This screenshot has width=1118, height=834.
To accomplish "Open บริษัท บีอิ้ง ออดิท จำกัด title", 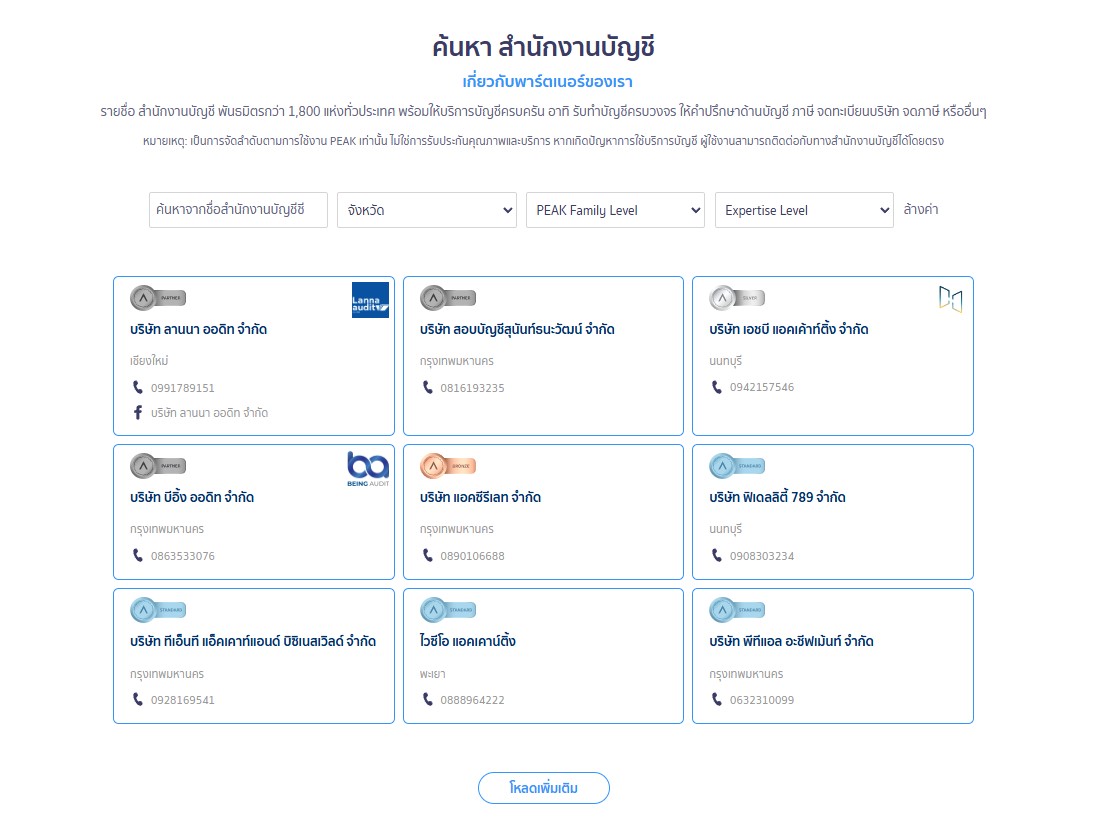I will (192, 498).
